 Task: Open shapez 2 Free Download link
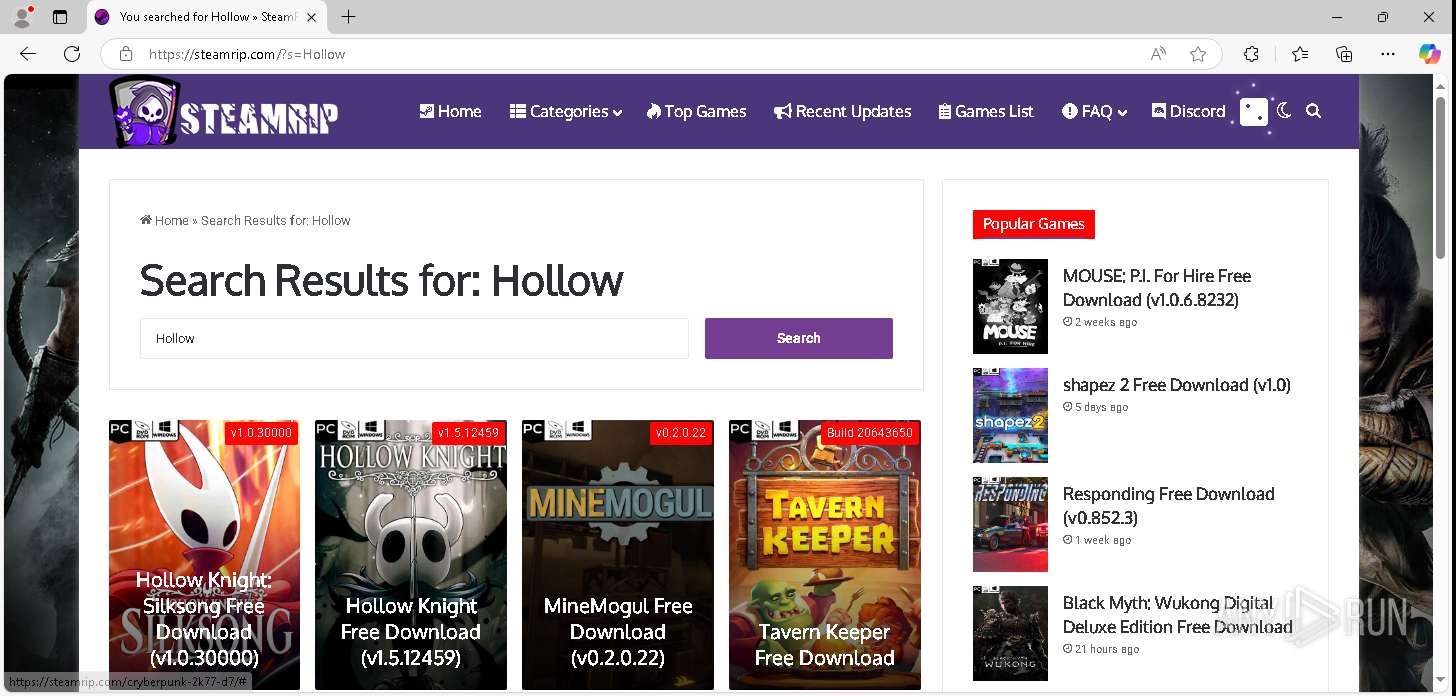pyautogui.click(x=1177, y=385)
